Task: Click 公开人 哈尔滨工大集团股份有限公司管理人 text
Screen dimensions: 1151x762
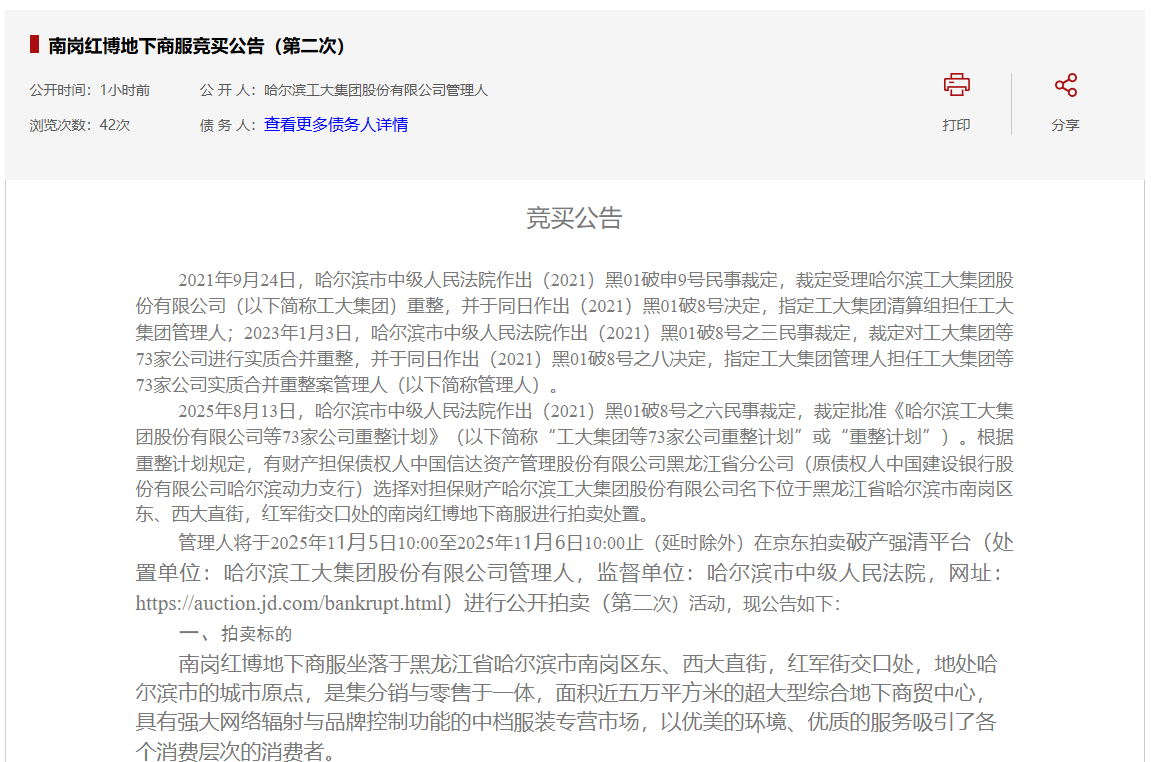Action: [x=344, y=90]
